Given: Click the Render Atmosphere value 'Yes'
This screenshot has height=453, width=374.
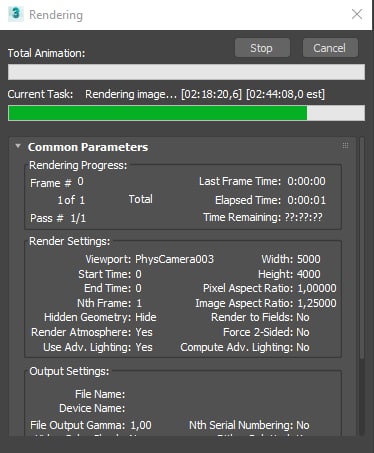Looking at the screenshot, I should coord(144,332).
